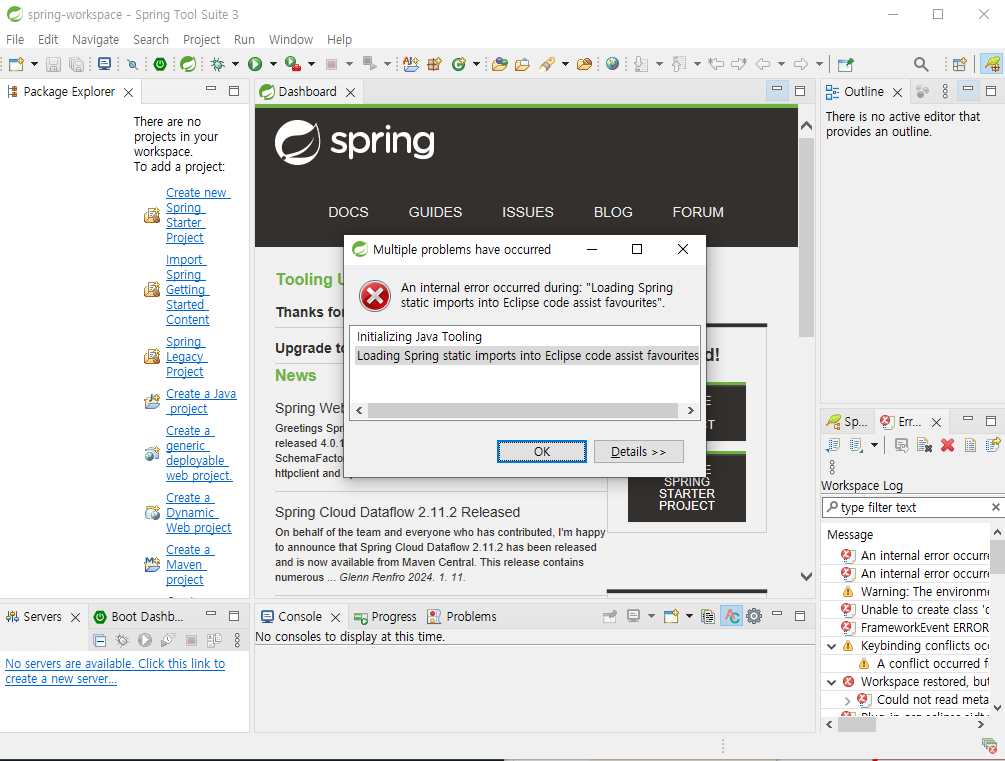
Task: Open External Tools dropdown arrow
Action: pos(311,64)
